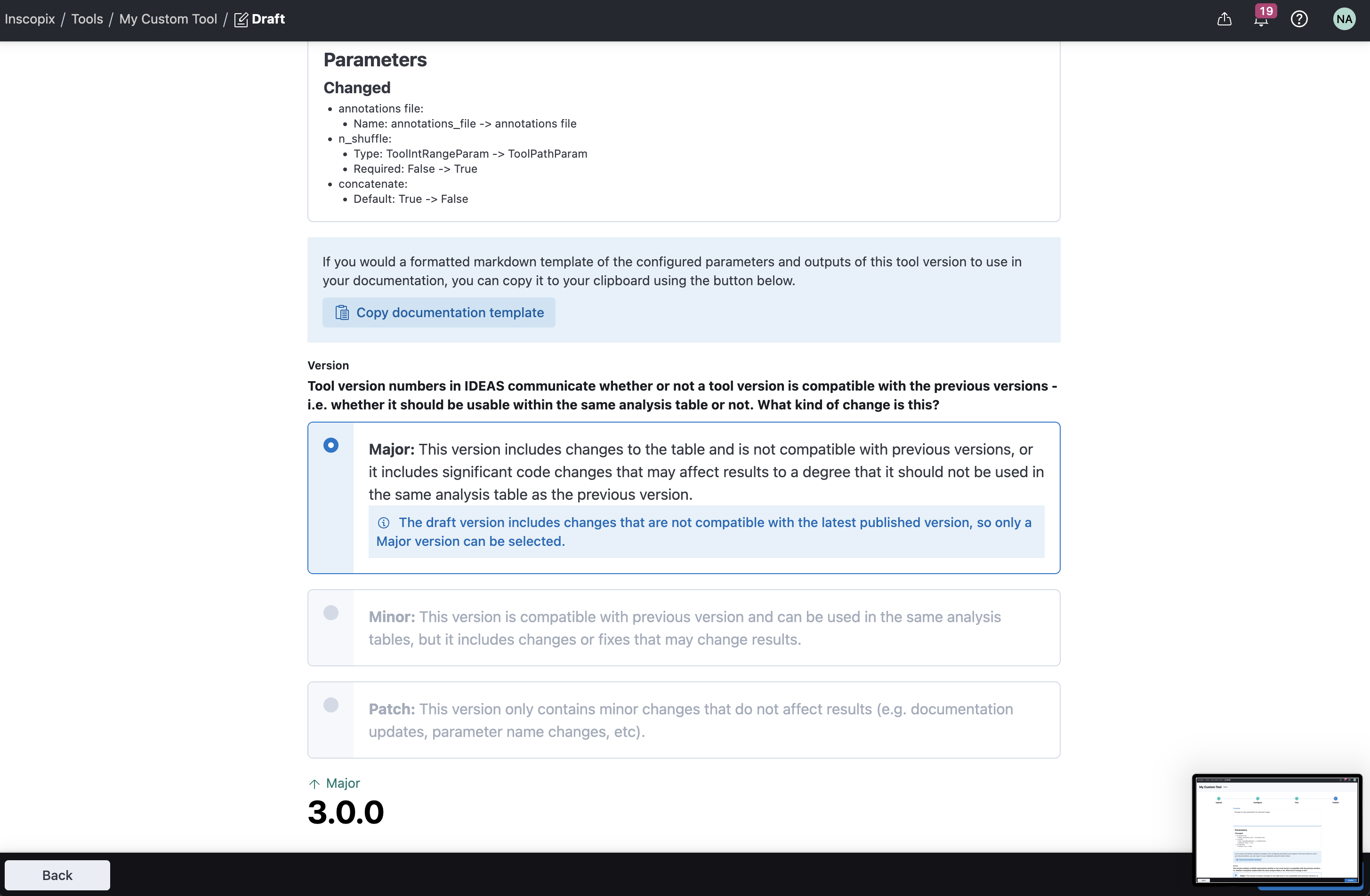Click the Minor option description text
This screenshot has width=1370, height=896.
(x=684, y=628)
